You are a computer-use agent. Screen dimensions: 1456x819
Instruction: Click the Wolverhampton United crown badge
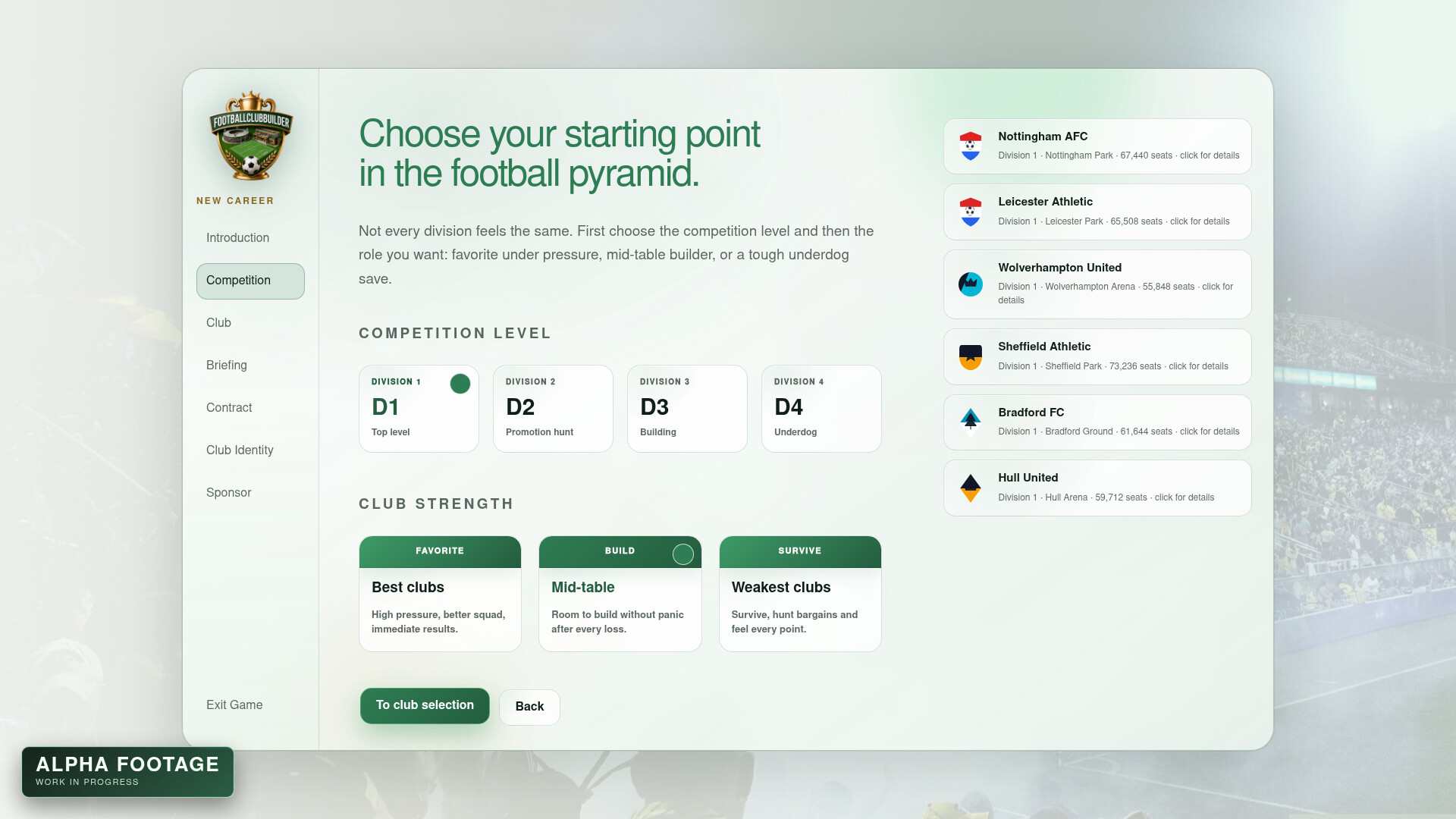tap(970, 284)
